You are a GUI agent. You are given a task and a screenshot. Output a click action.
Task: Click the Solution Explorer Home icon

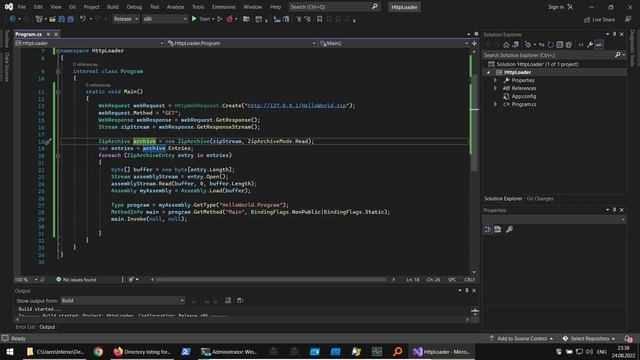click(x=506, y=45)
